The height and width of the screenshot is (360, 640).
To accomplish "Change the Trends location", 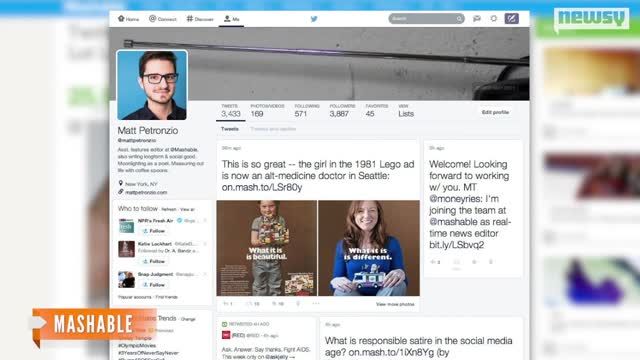I will pyautogui.click(x=188, y=319).
